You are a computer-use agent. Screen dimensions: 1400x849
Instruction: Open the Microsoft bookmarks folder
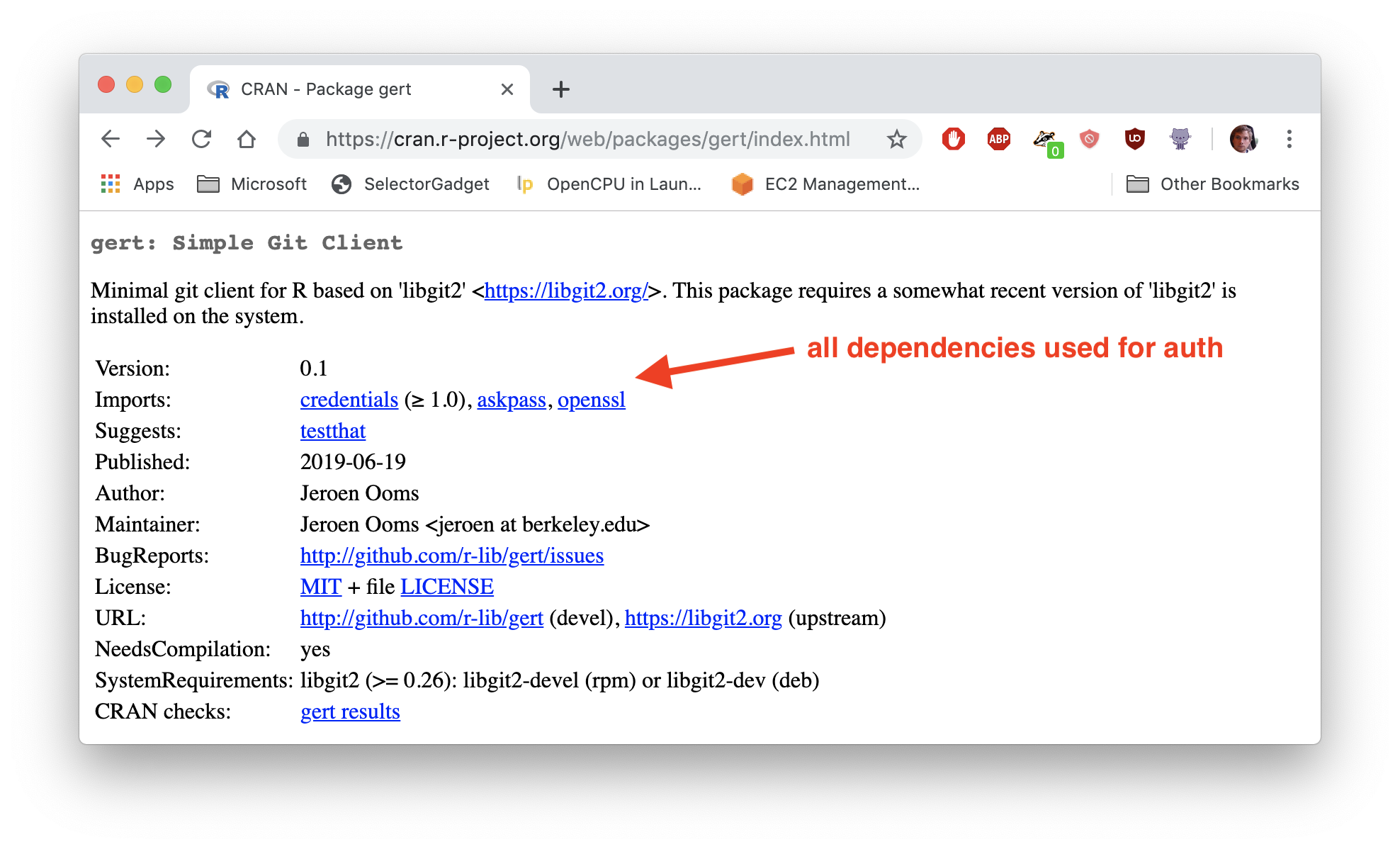click(252, 184)
